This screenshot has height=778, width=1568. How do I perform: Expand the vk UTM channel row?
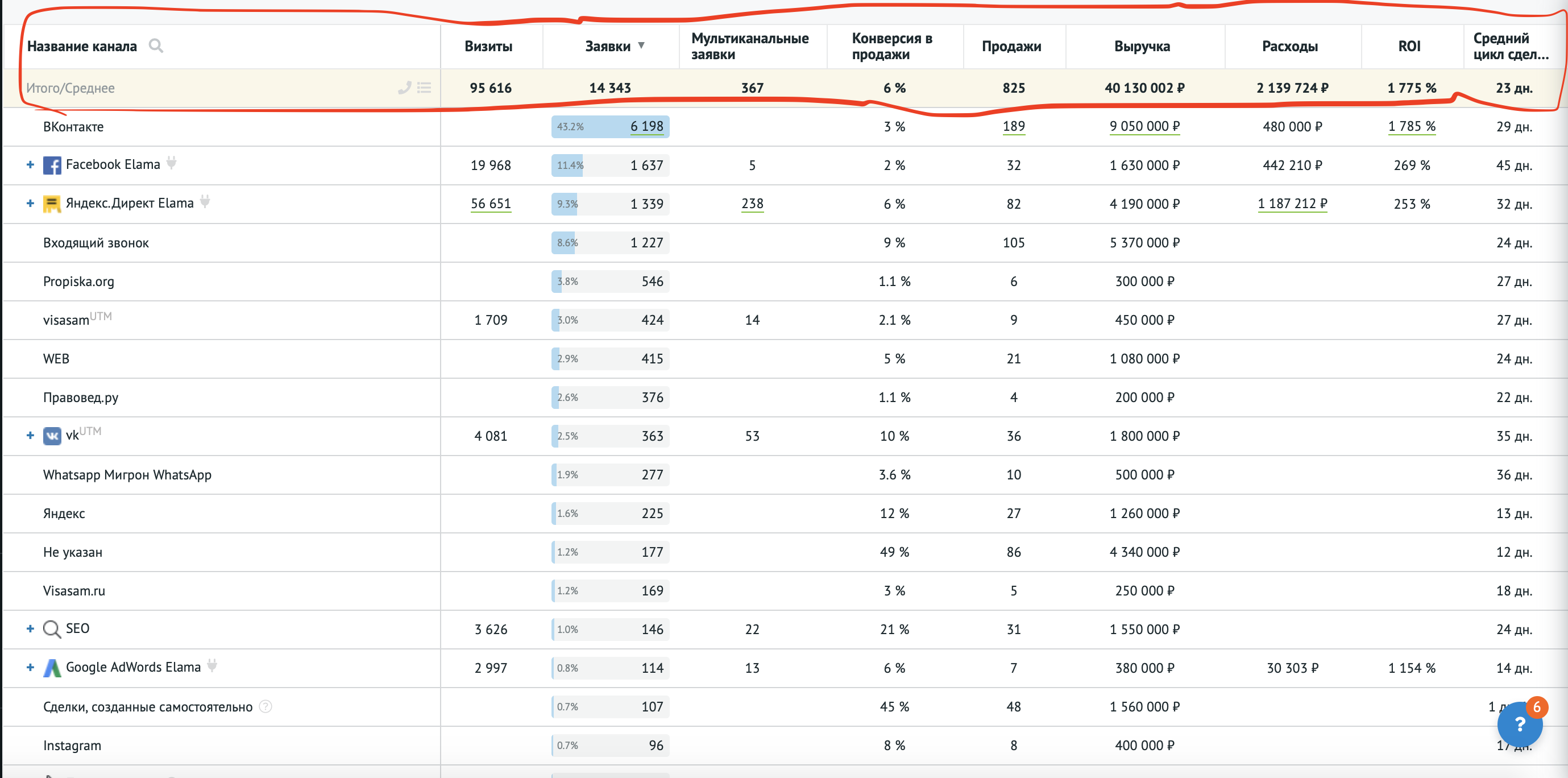pos(30,435)
